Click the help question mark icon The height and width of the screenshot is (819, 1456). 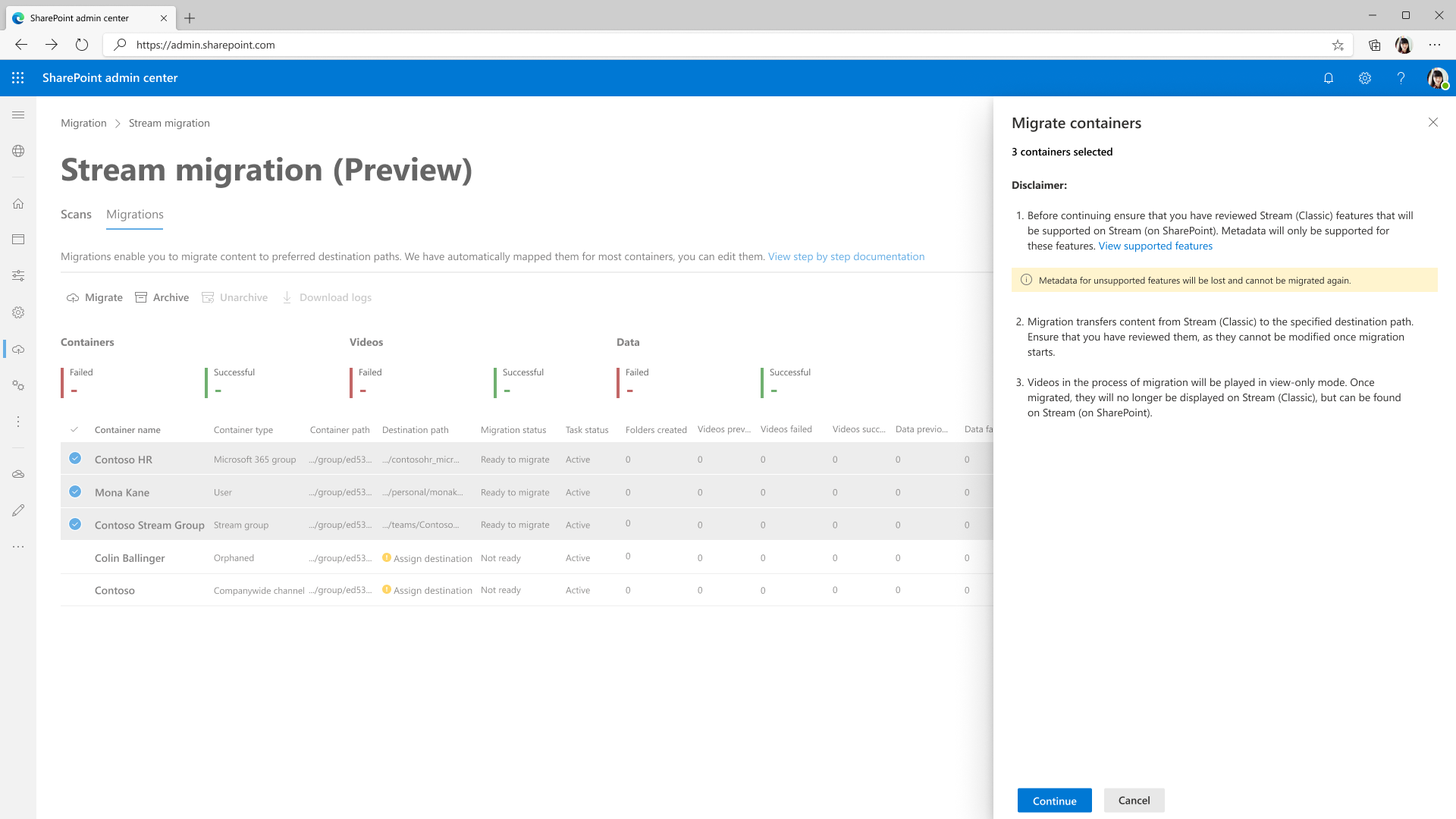coord(1401,78)
